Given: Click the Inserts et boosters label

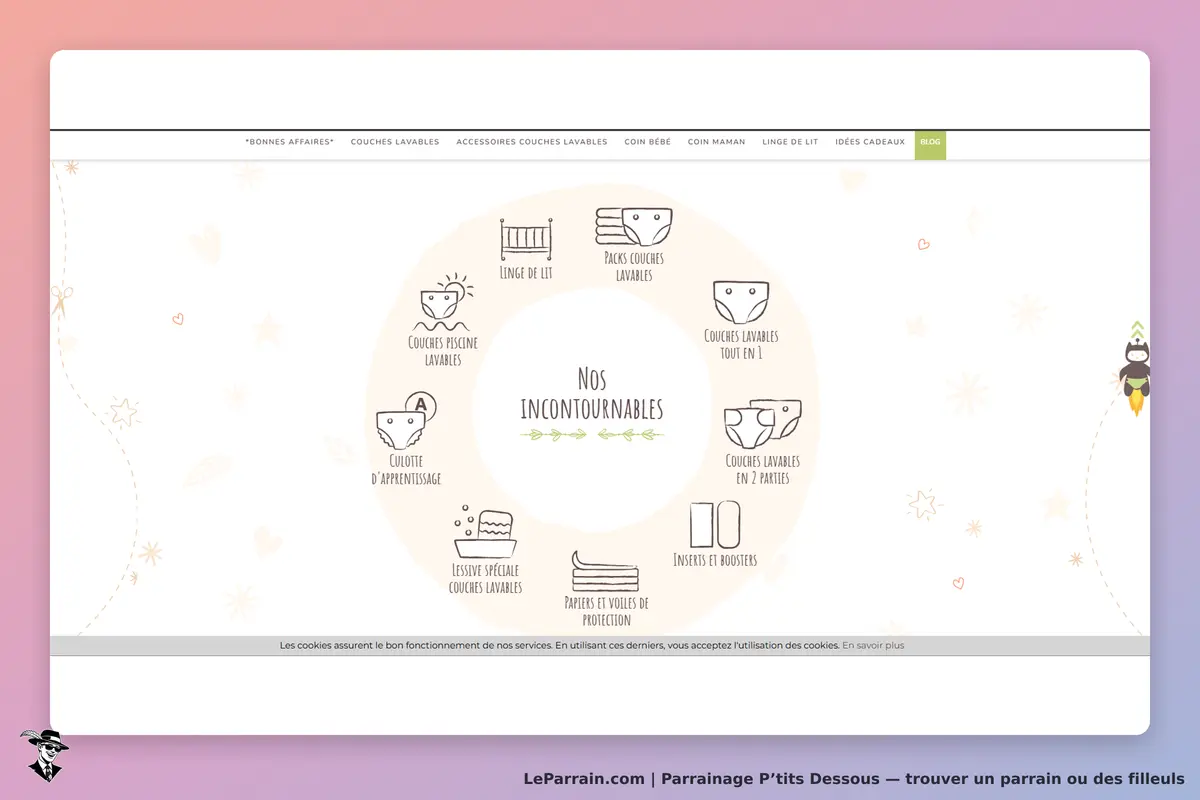Looking at the screenshot, I should pos(715,560).
